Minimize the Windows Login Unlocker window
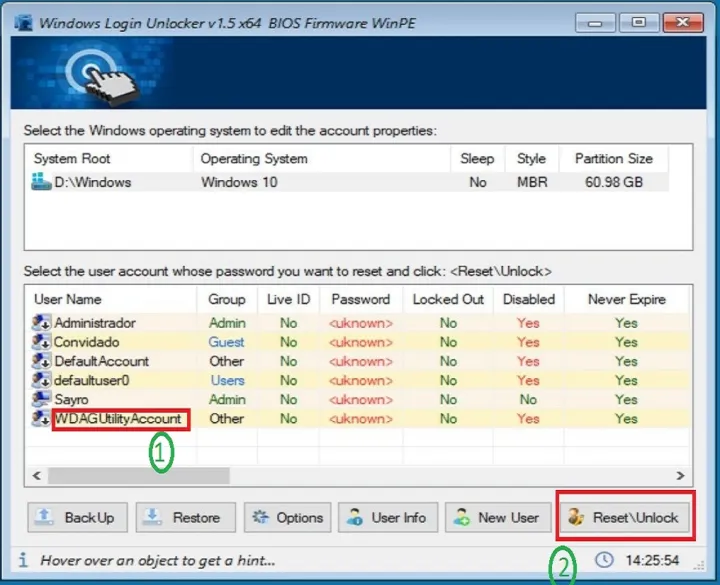This screenshot has width=720, height=585. pyautogui.click(x=595, y=23)
